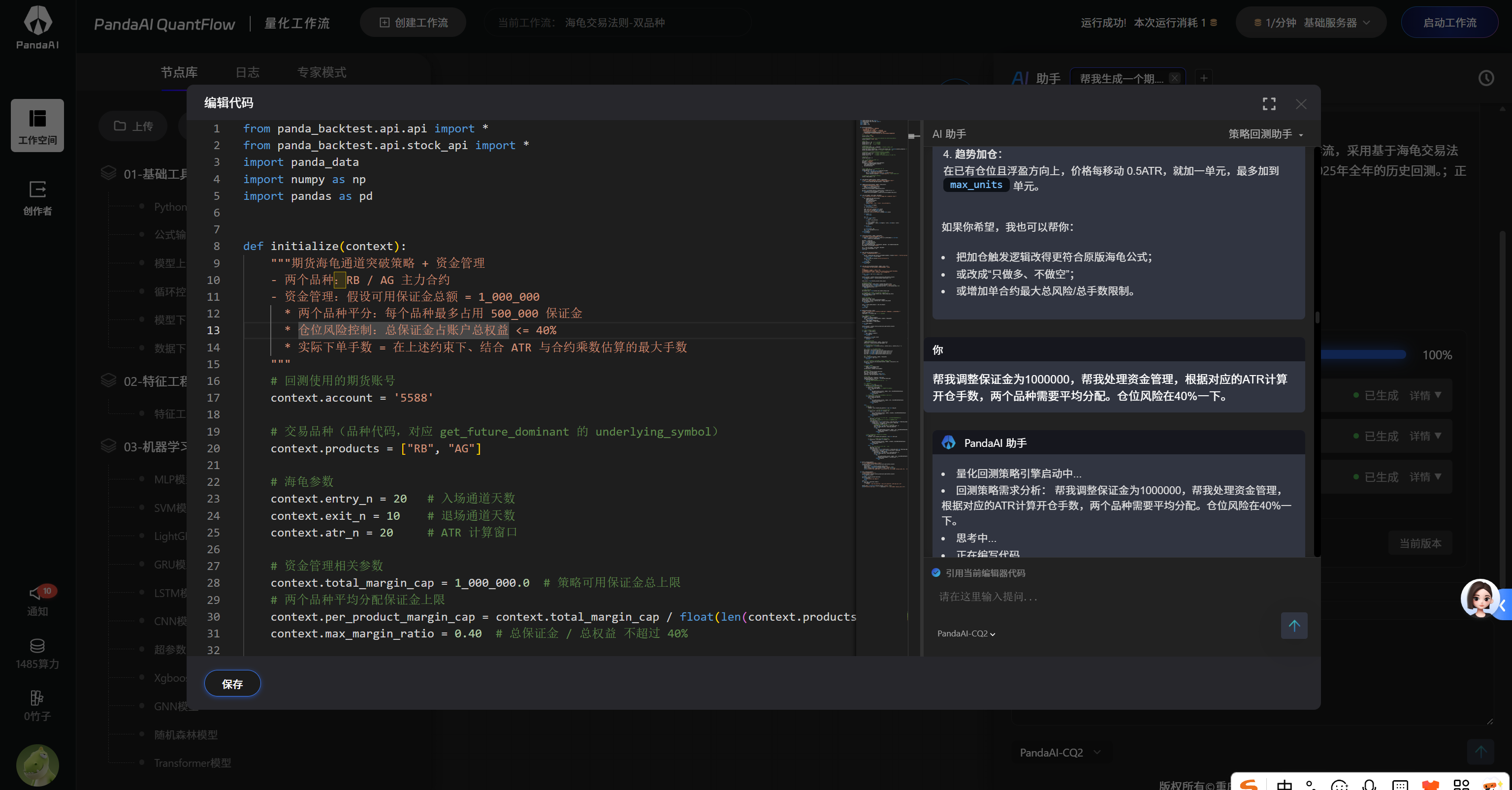Click the max_units inline code chip
This screenshot has height=790, width=1512.
(976, 186)
